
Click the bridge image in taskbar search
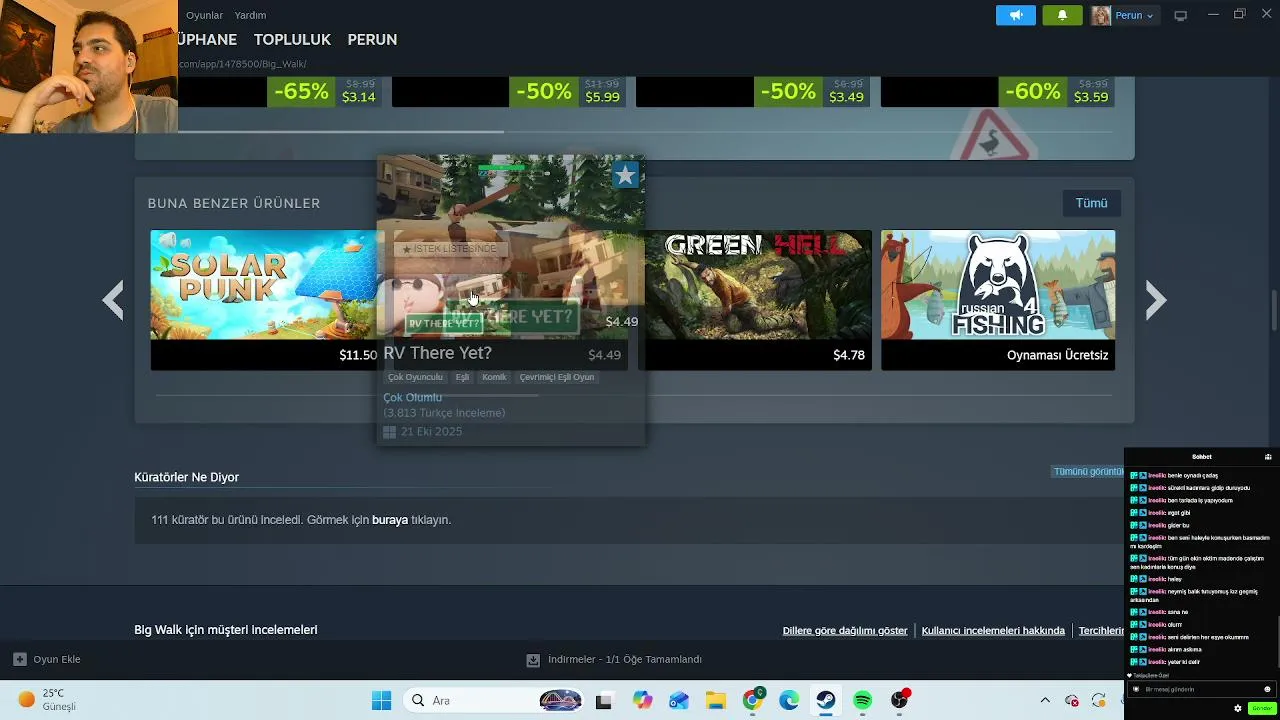(560, 700)
